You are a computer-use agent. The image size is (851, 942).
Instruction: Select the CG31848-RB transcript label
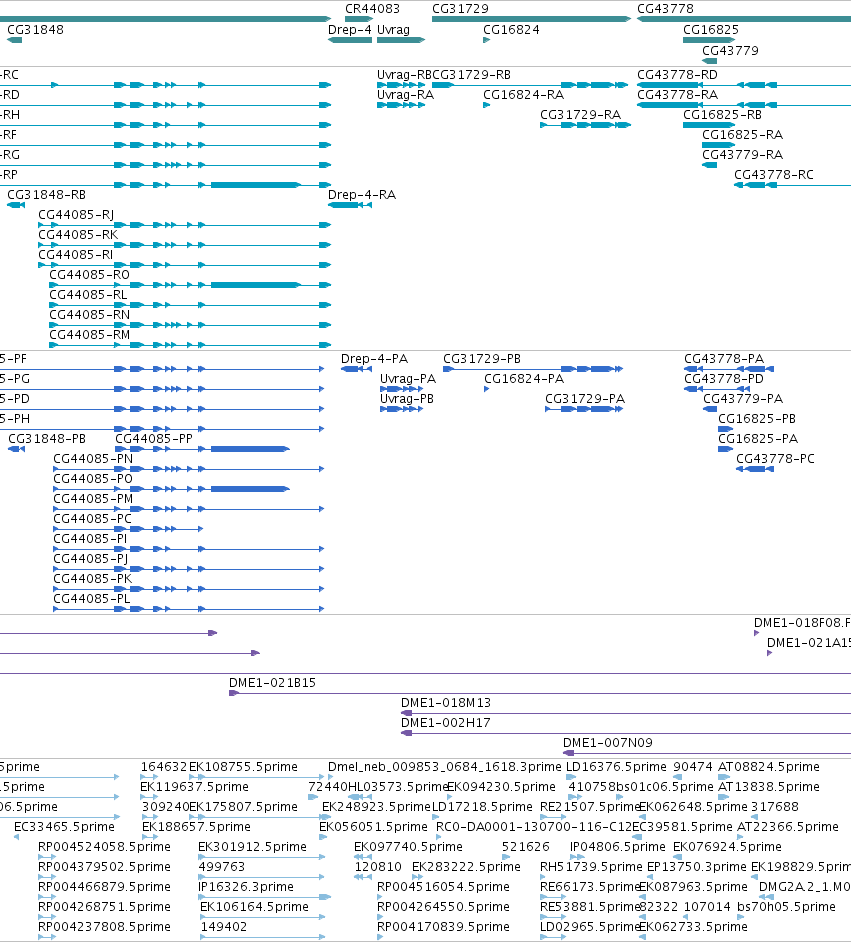[46, 195]
